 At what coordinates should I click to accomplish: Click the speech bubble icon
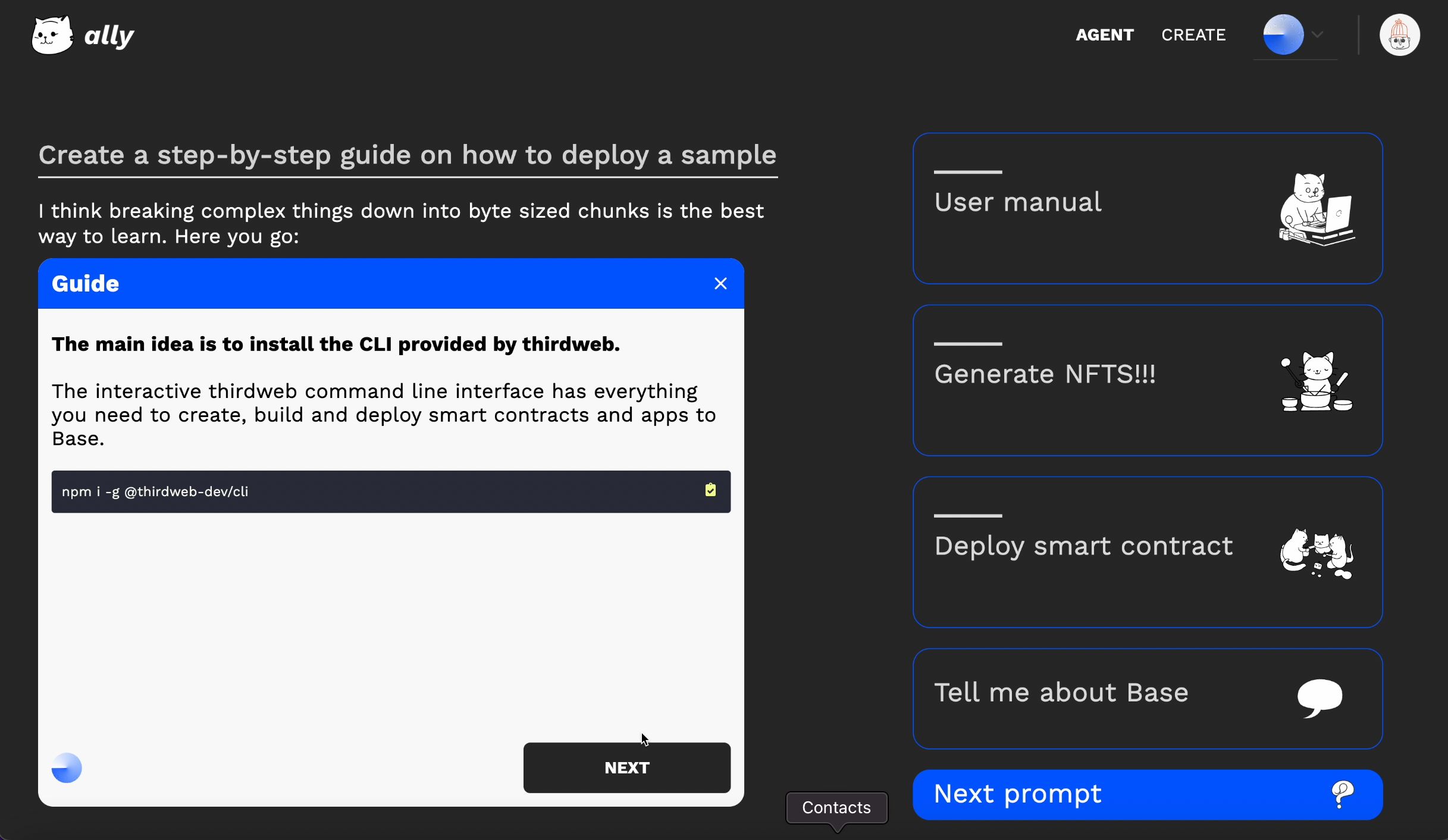pyautogui.click(x=1320, y=698)
